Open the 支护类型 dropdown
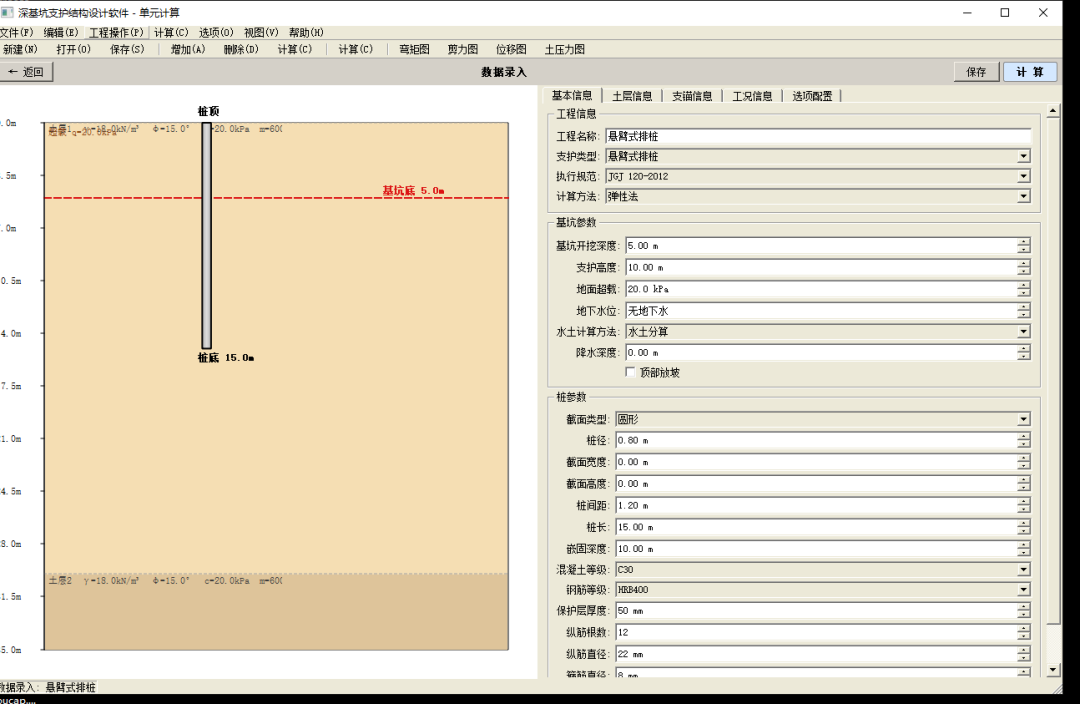Screen dimensions: 1080x704 pyautogui.click(x=818, y=156)
